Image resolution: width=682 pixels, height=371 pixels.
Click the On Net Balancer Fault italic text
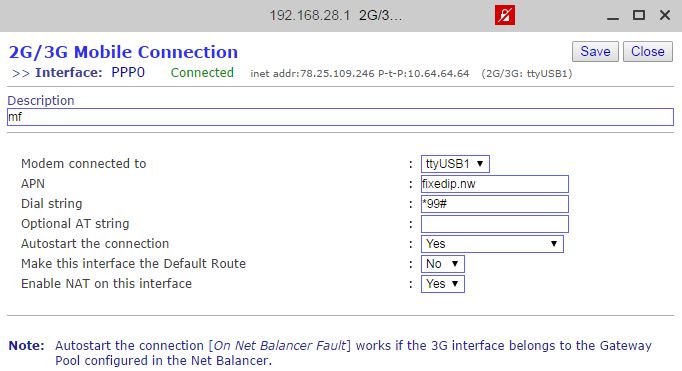pos(280,346)
